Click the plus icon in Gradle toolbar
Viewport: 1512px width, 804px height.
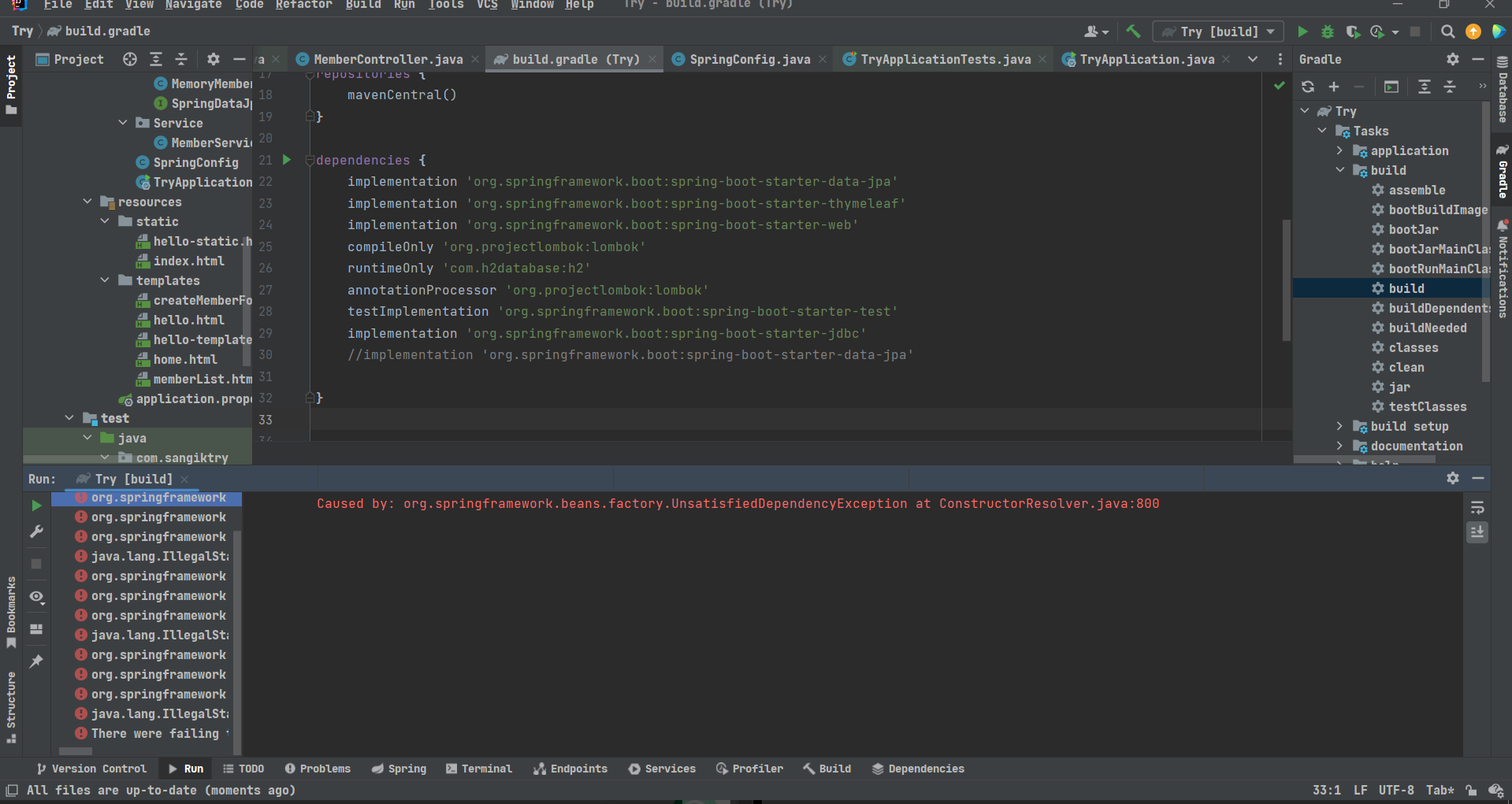(x=1334, y=87)
